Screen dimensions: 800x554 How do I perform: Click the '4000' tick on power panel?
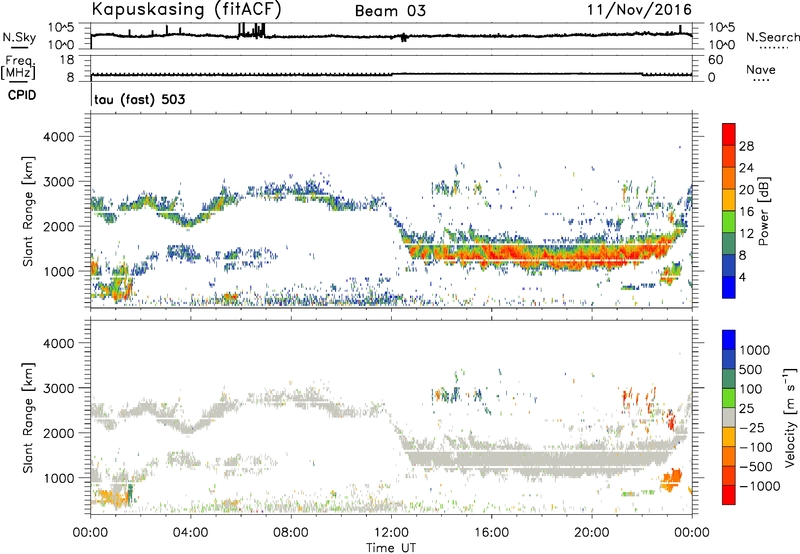[59, 137]
